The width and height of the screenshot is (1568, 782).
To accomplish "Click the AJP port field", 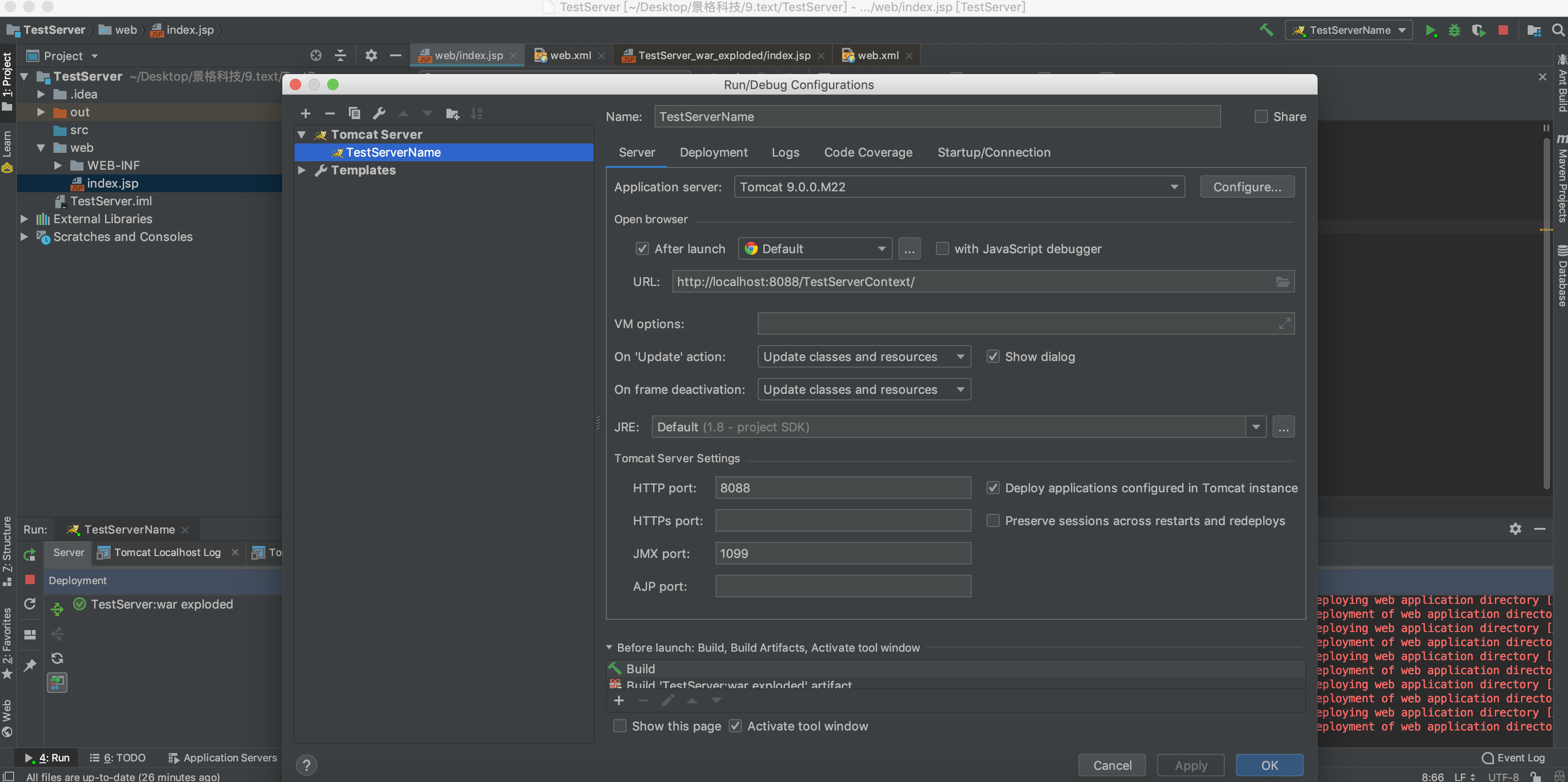I will (843, 586).
